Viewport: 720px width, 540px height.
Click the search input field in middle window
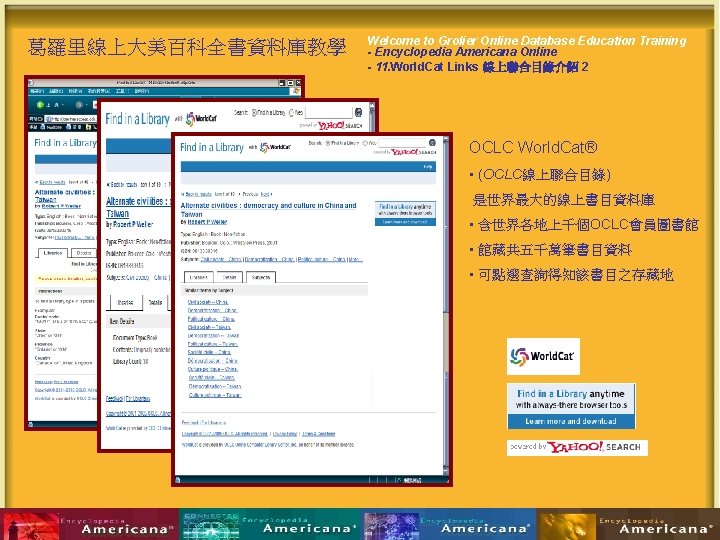coord(329,112)
